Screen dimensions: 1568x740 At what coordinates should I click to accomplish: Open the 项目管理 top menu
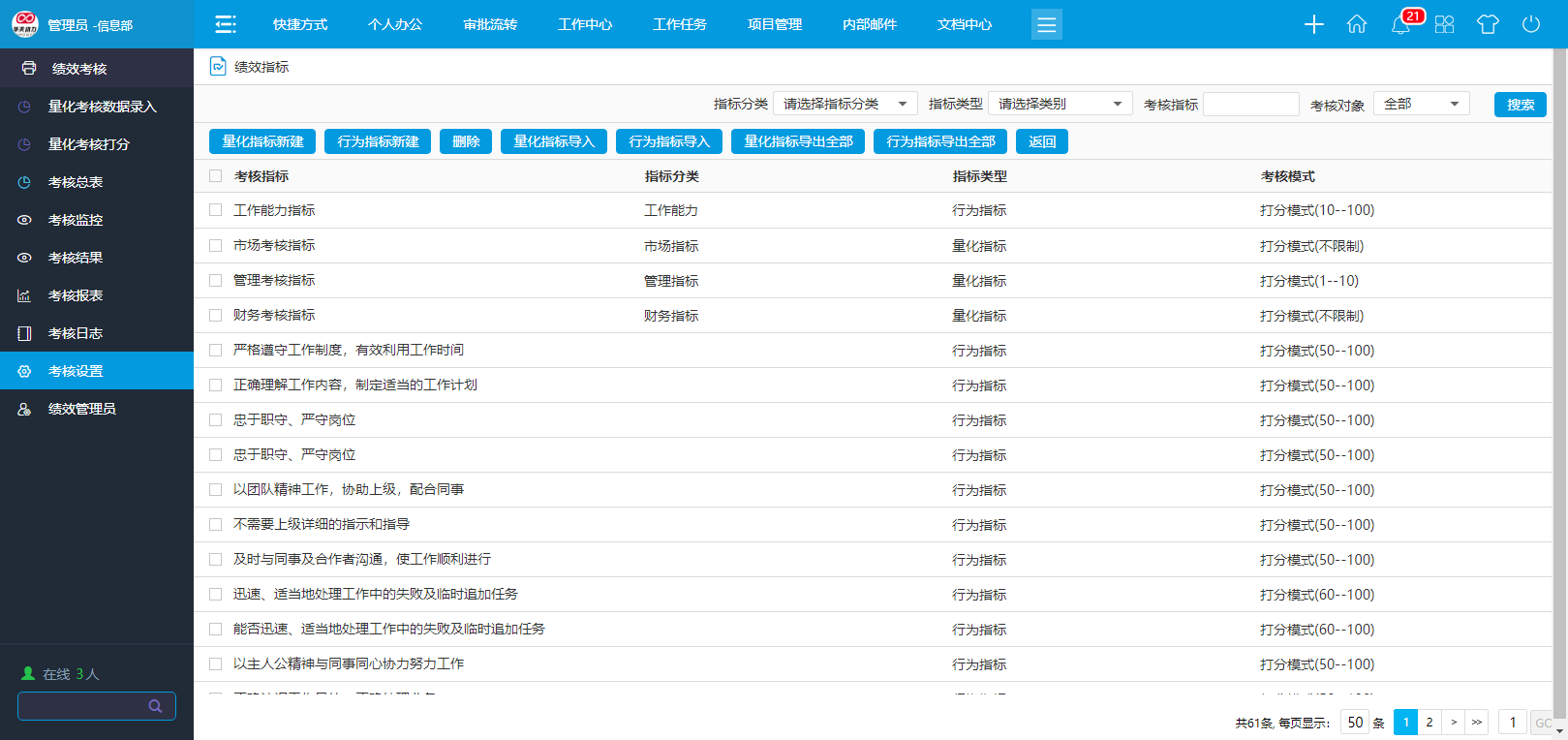(775, 24)
